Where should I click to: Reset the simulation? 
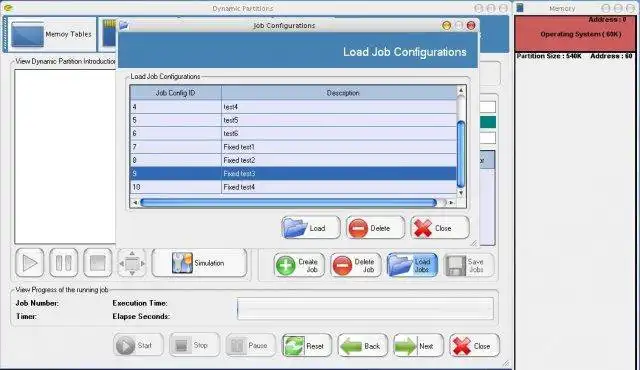[x=307, y=346]
